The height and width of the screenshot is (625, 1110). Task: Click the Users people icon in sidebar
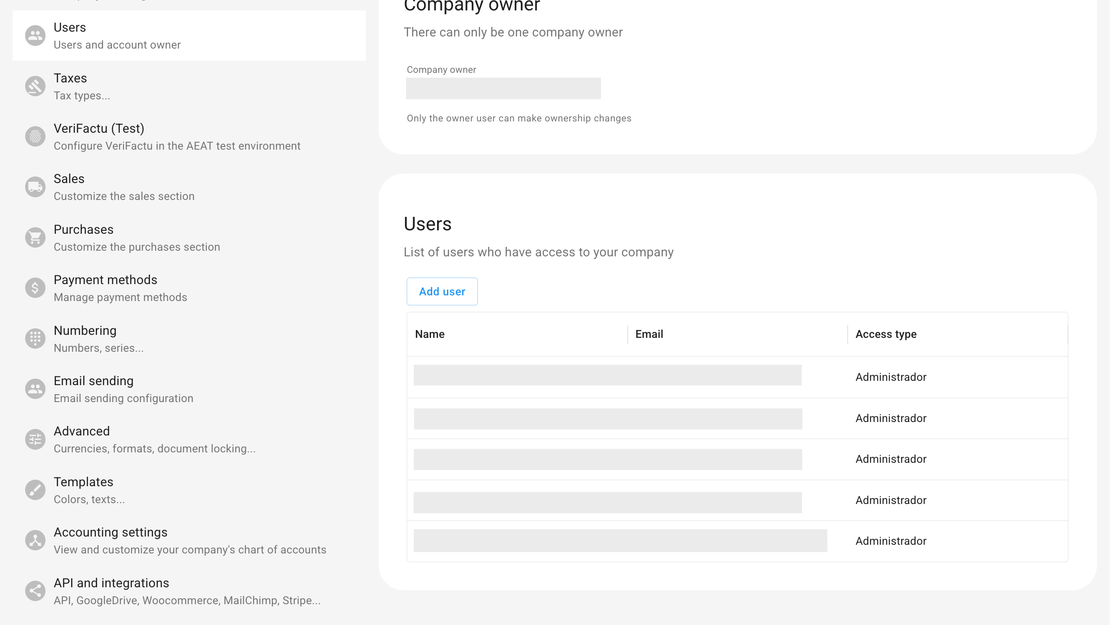(35, 36)
